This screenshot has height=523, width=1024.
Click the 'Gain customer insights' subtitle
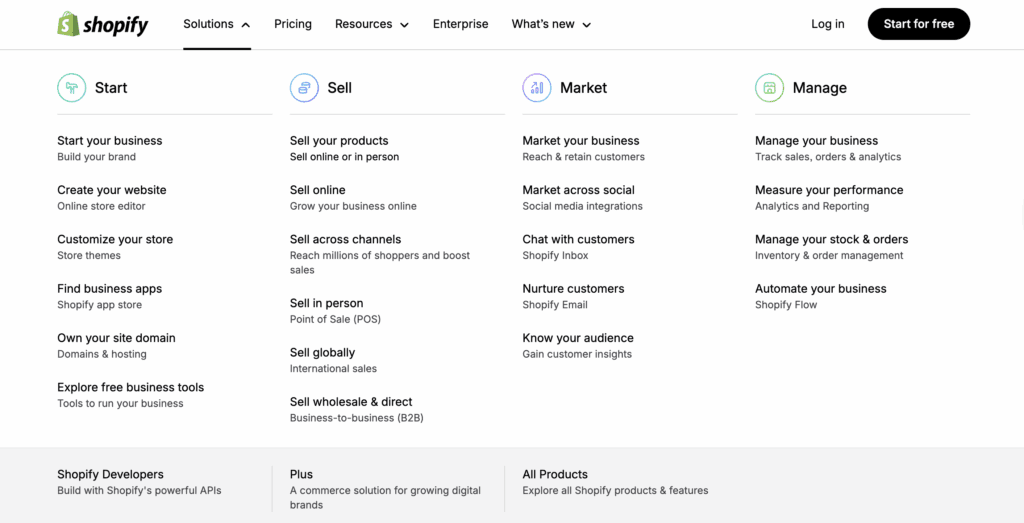coord(577,354)
